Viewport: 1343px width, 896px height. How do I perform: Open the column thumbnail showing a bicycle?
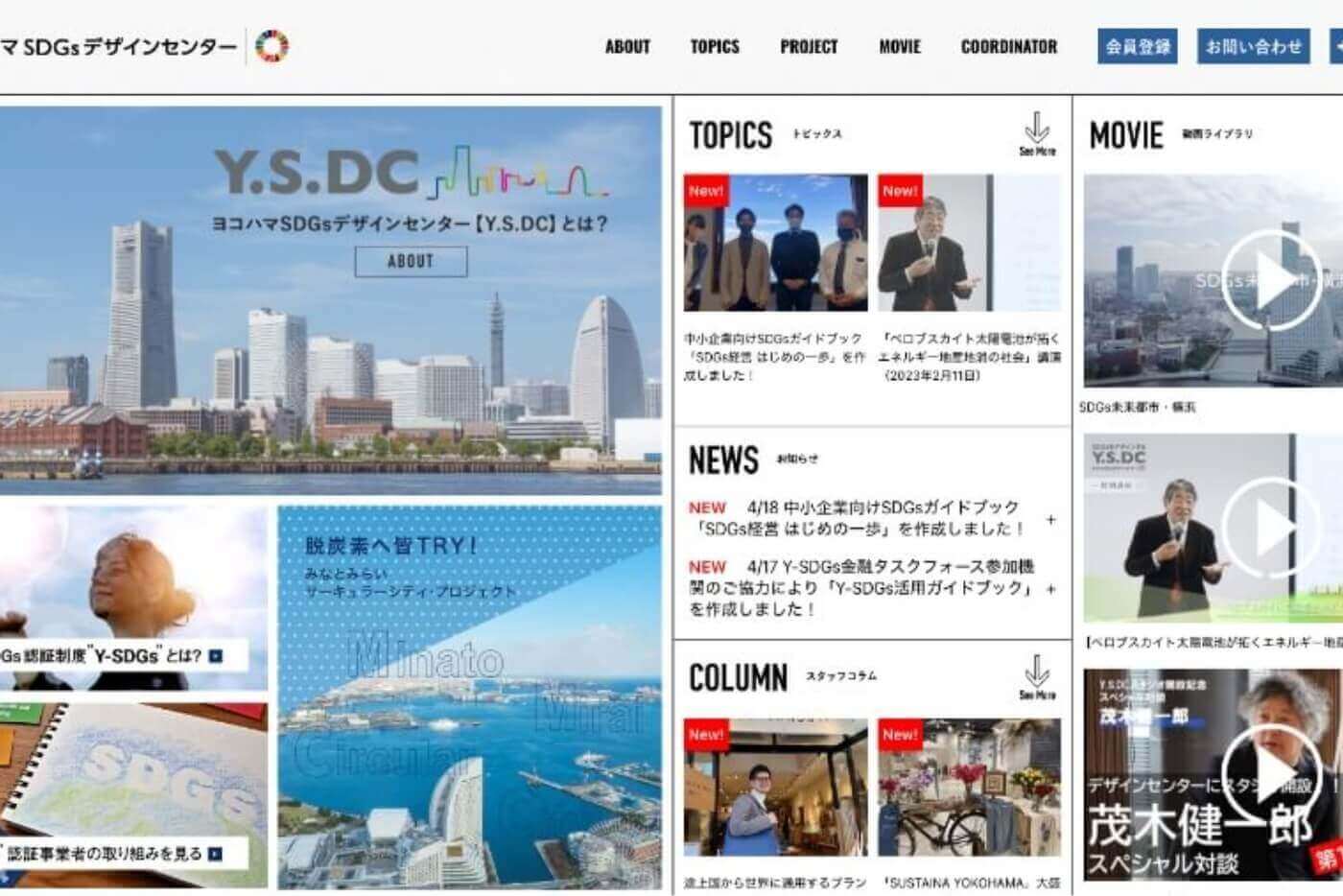tap(969, 788)
